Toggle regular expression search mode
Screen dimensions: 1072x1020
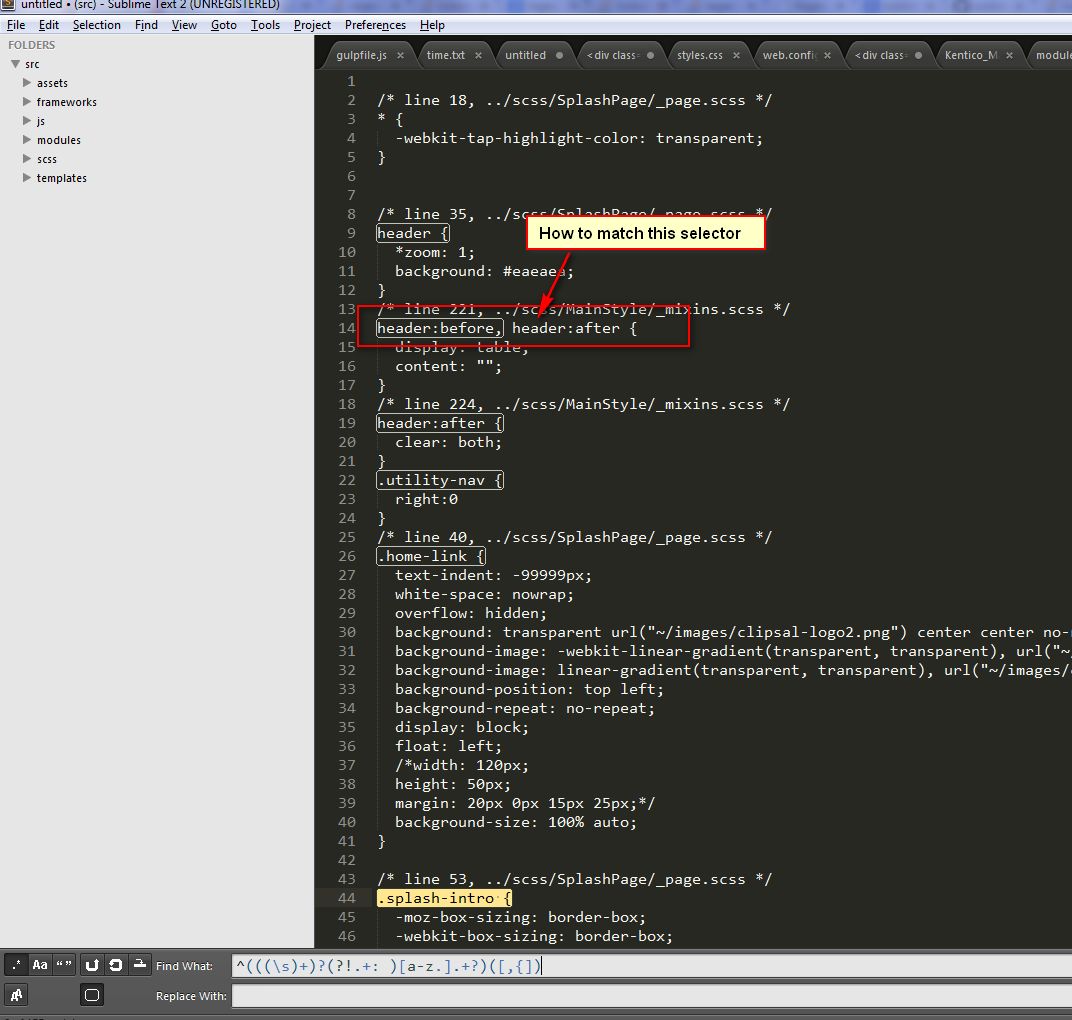(x=16, y=965)
